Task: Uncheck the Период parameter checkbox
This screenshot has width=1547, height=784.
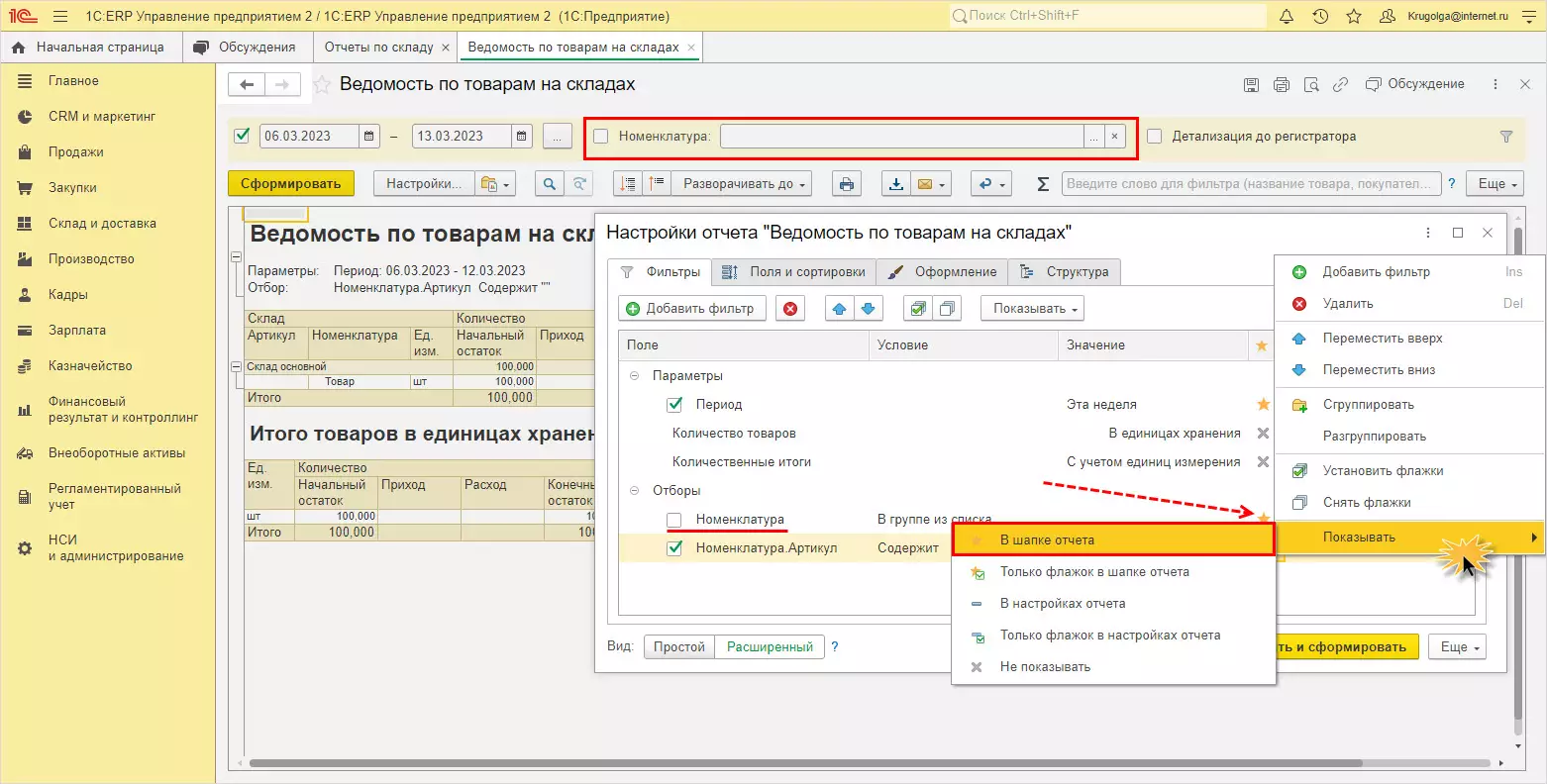Action: pos(674,405)
